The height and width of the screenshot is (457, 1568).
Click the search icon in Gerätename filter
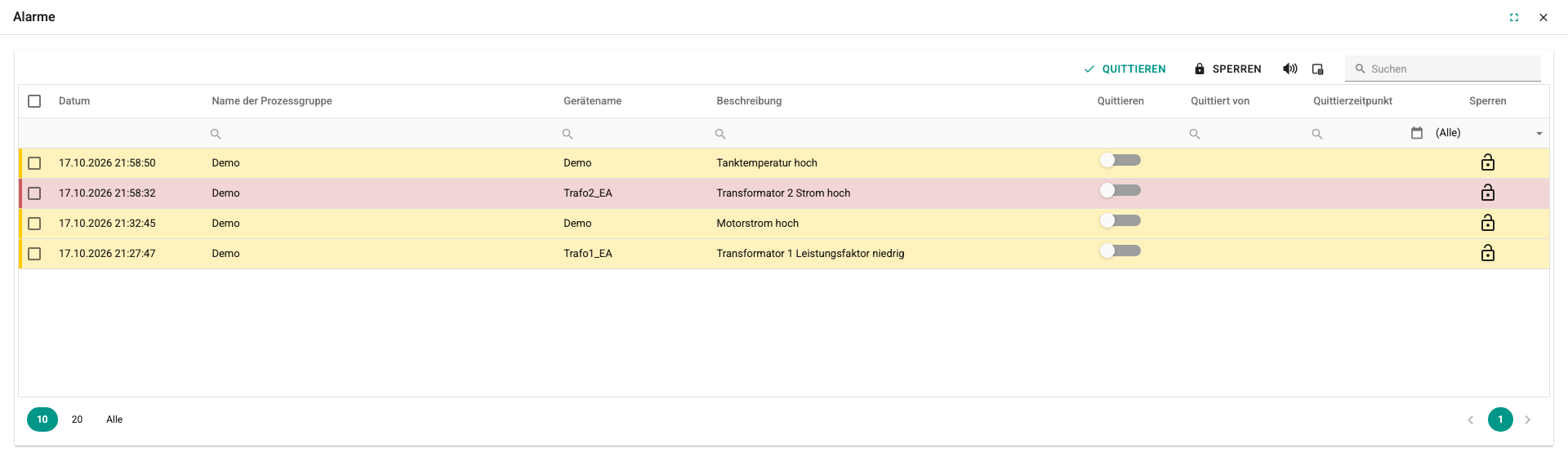point(568,134)
